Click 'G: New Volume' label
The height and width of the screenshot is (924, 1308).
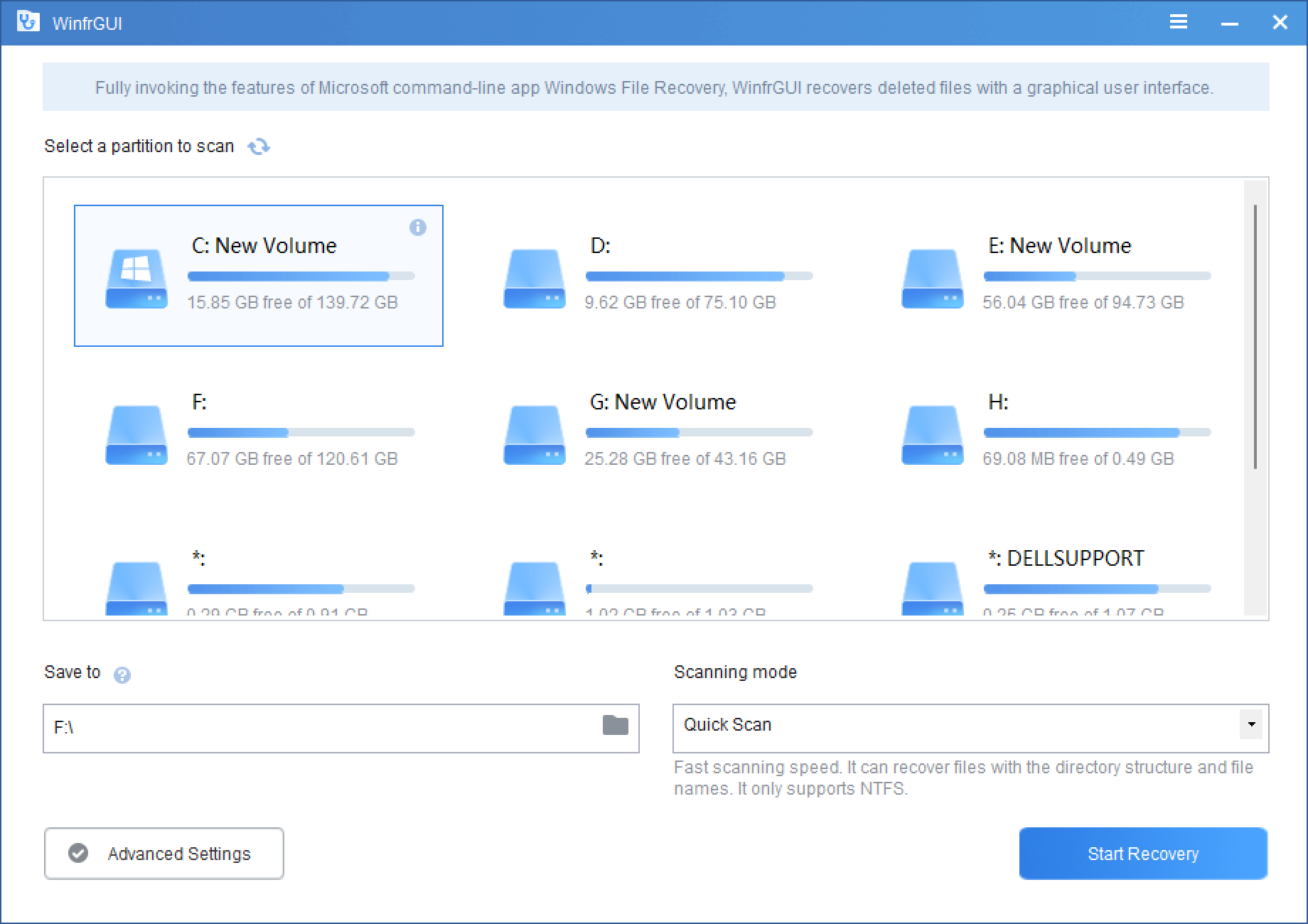pyautogui.click(x=663, y=402)
